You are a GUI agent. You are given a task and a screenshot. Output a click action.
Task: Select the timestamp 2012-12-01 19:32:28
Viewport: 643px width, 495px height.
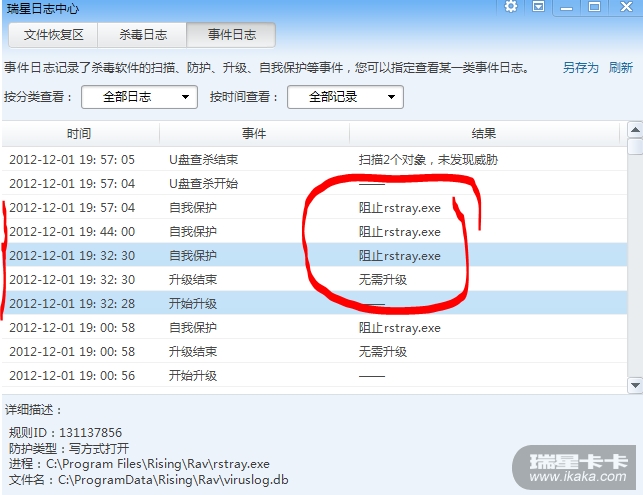pos(72,303)
